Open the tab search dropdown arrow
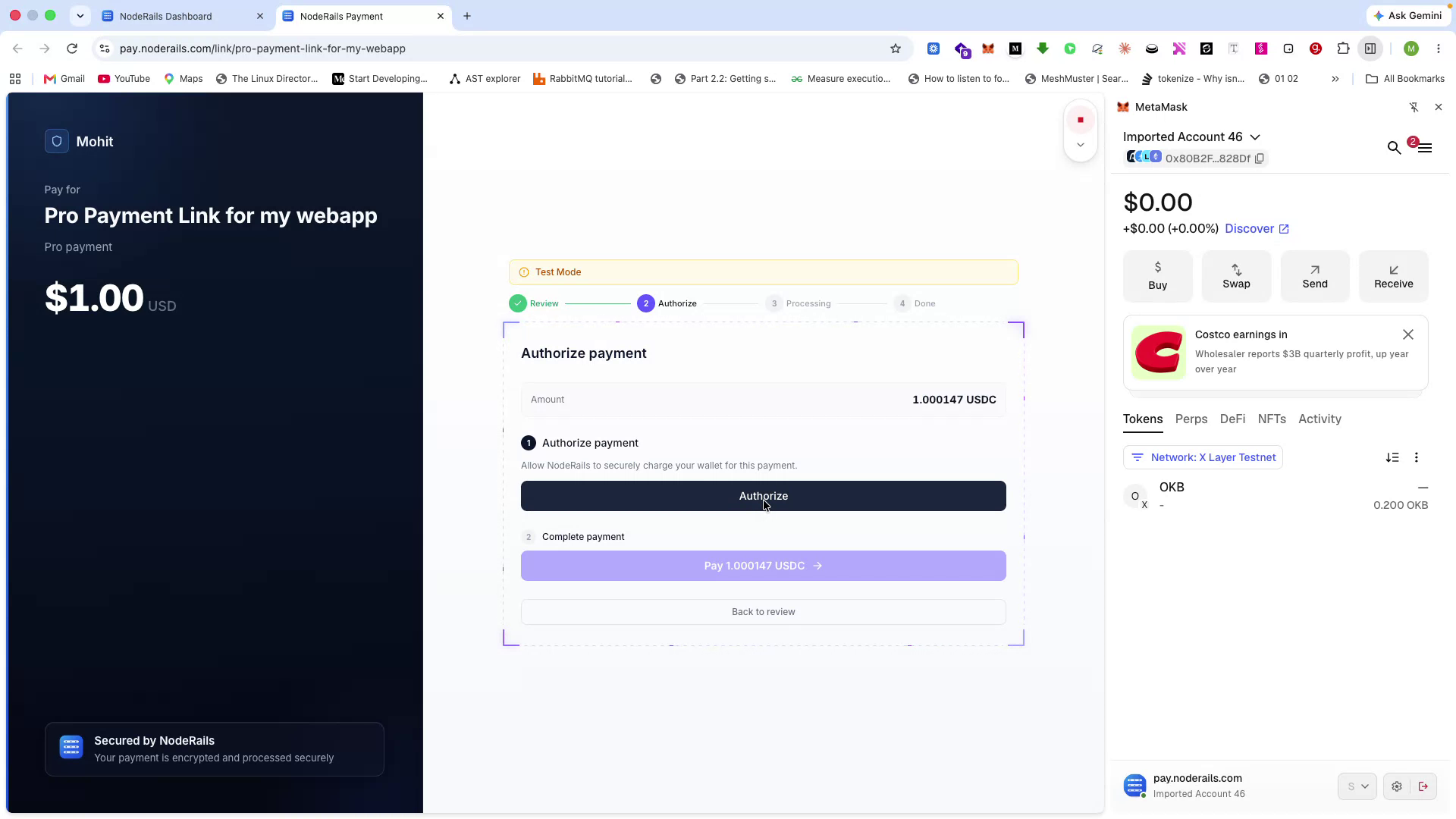Image resolution: width=1456 pixels, height=819 pixels. [80, 16]
